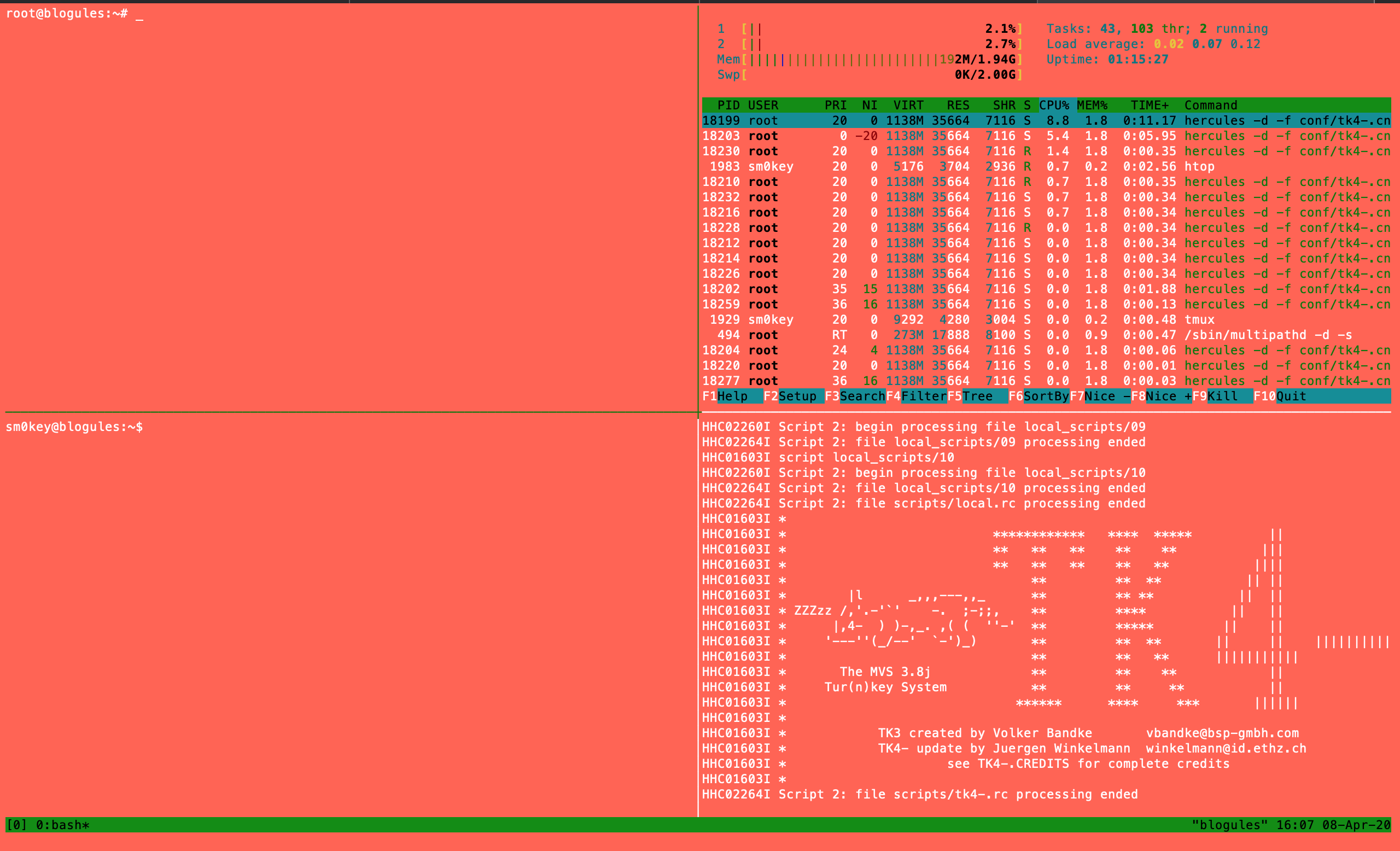Click the MVS 3.8j banner text
The image size is (1400, 851).
click(885, 672)
